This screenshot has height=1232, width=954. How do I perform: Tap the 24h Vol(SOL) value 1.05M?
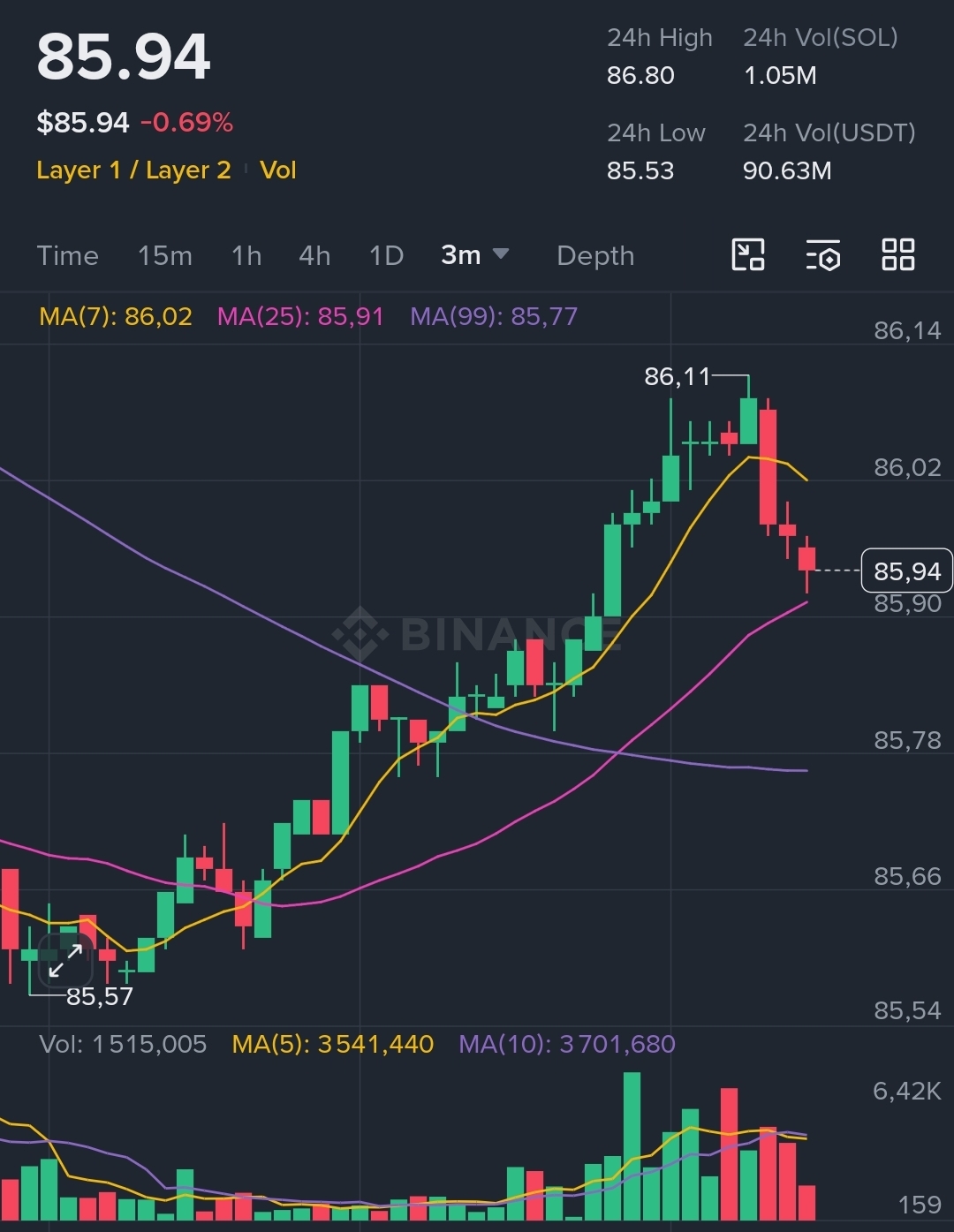(780, 75)
